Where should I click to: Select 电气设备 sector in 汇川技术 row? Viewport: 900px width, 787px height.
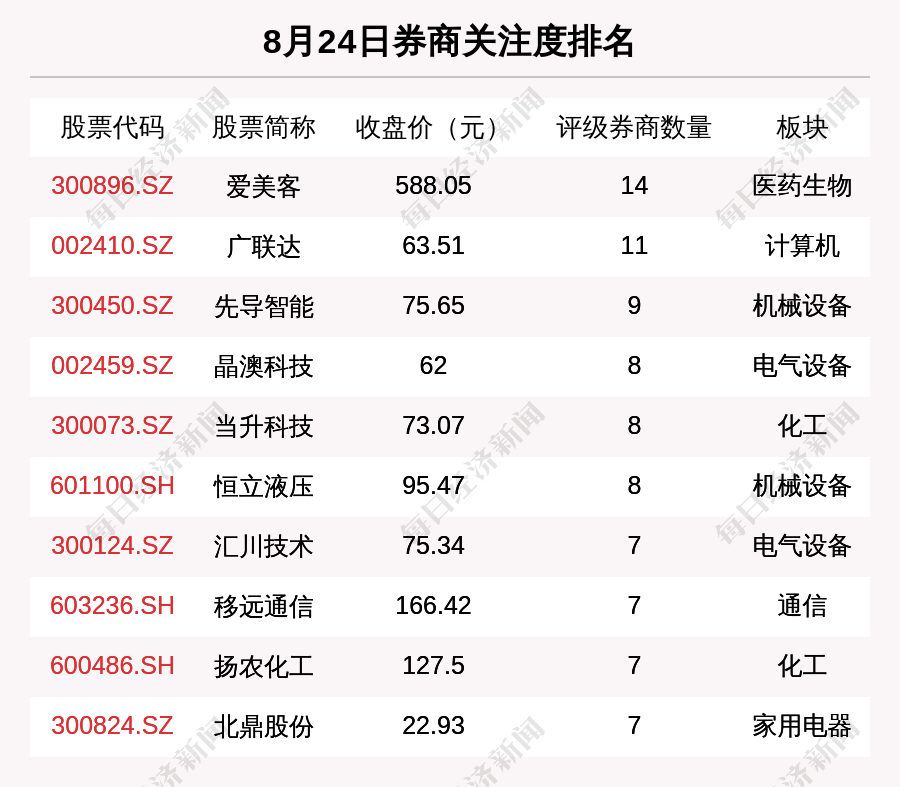point(802,545)
